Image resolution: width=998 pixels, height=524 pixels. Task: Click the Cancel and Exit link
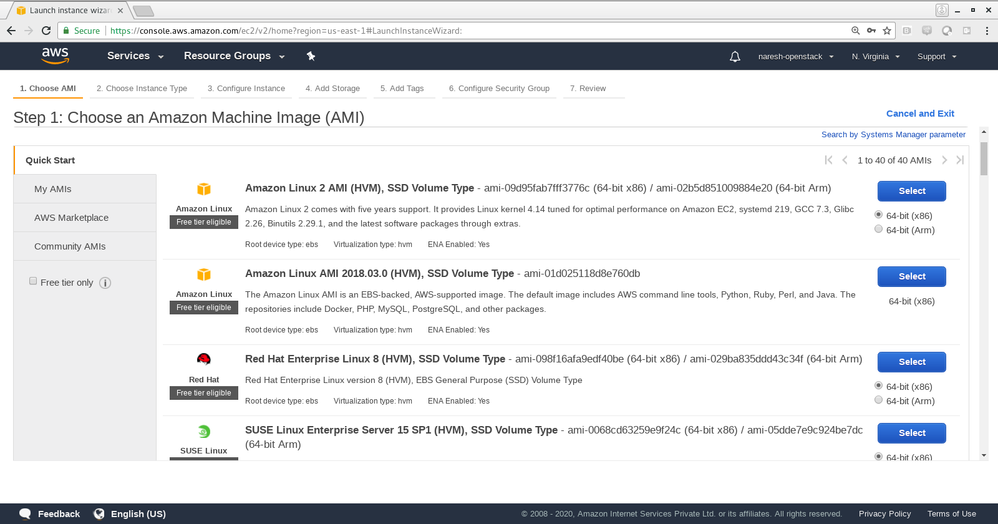pos(920,114)
